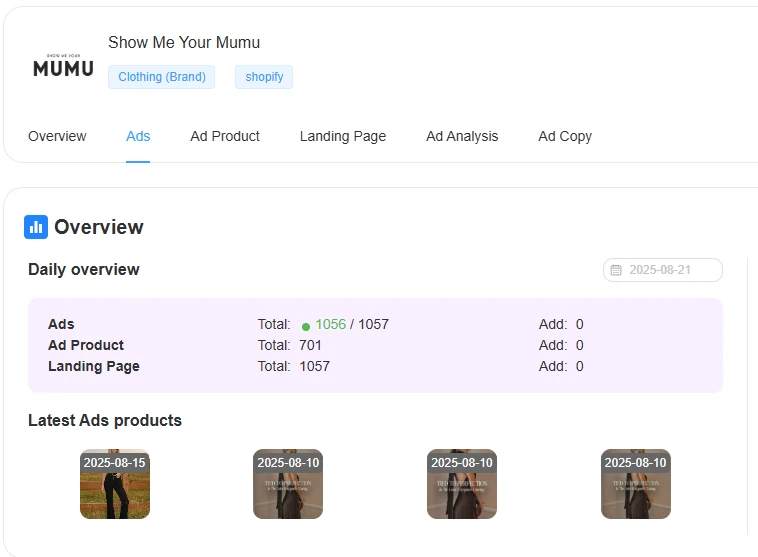This screenshot has width=758, height=557.
Task: Click the Latest Ads products heading
Action: (105, 420)
